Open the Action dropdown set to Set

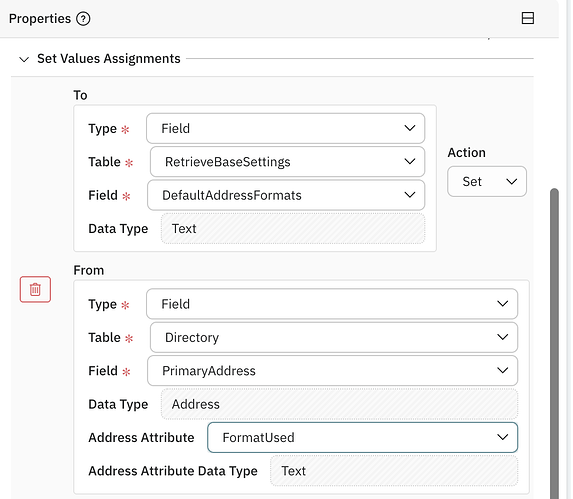pos(487,182)
